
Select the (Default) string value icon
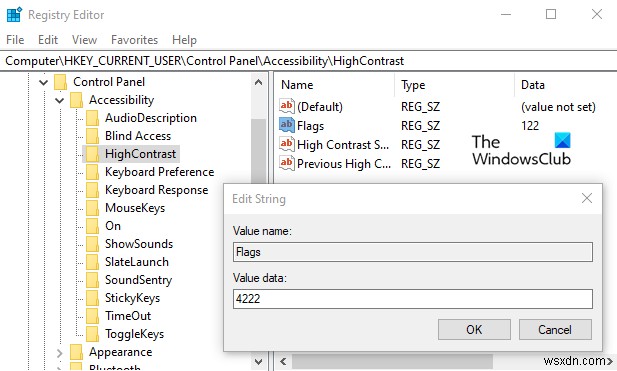tap(286, 106)
